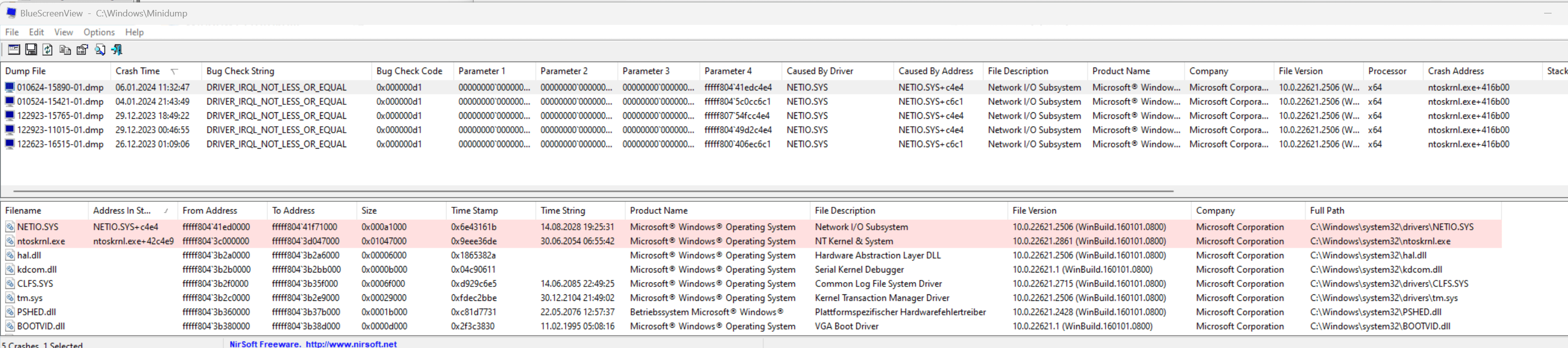Click file icon next to kdcom.dll
This screenshot has height=348, width=1568.
pos(10,269)
